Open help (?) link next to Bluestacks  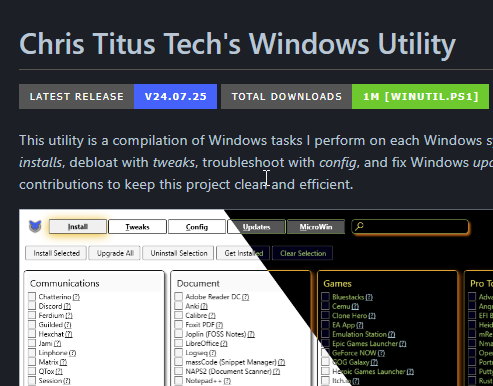tap(369, 297)
